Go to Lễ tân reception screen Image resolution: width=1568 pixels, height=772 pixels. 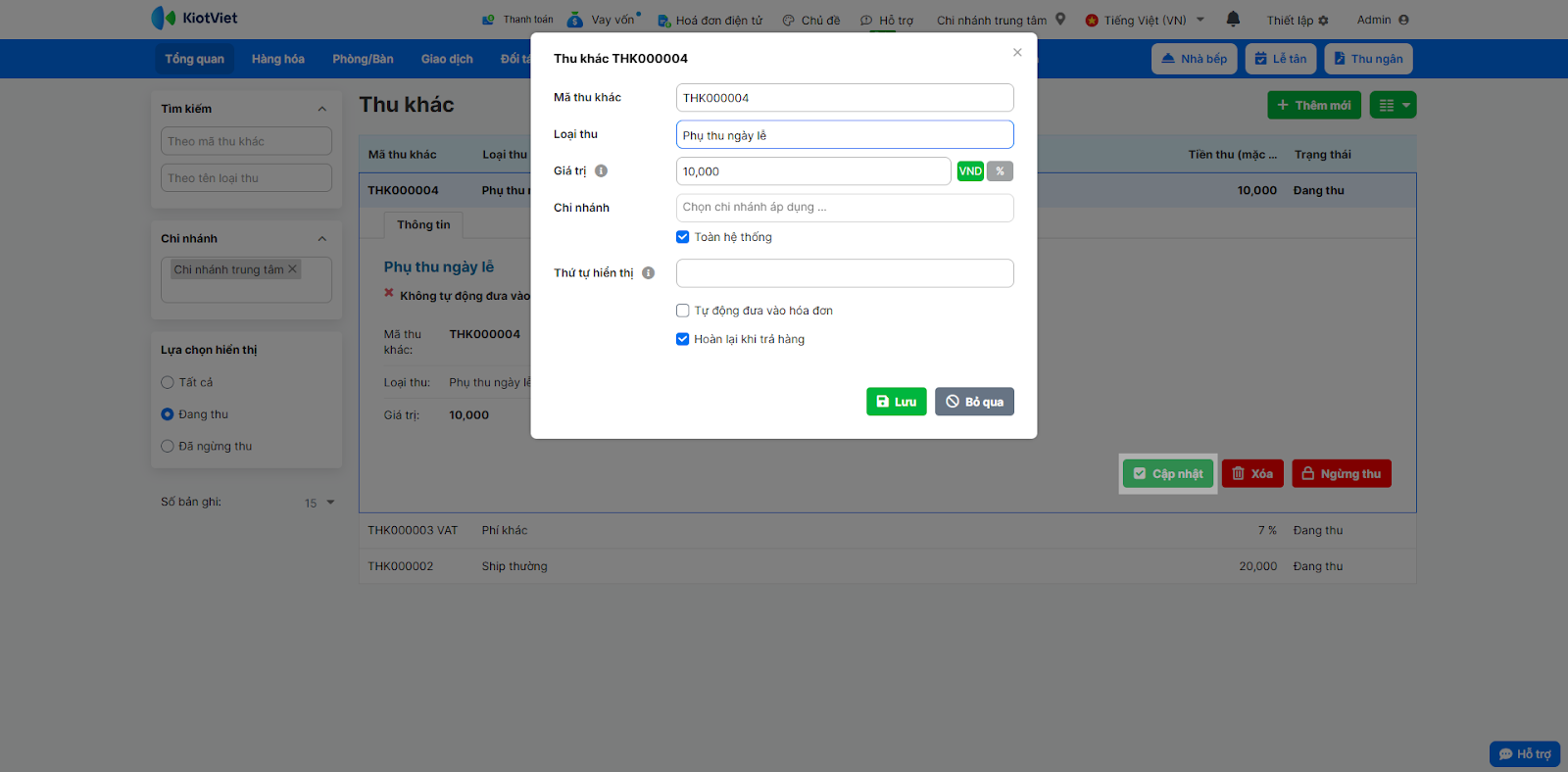click(1281, 59)
